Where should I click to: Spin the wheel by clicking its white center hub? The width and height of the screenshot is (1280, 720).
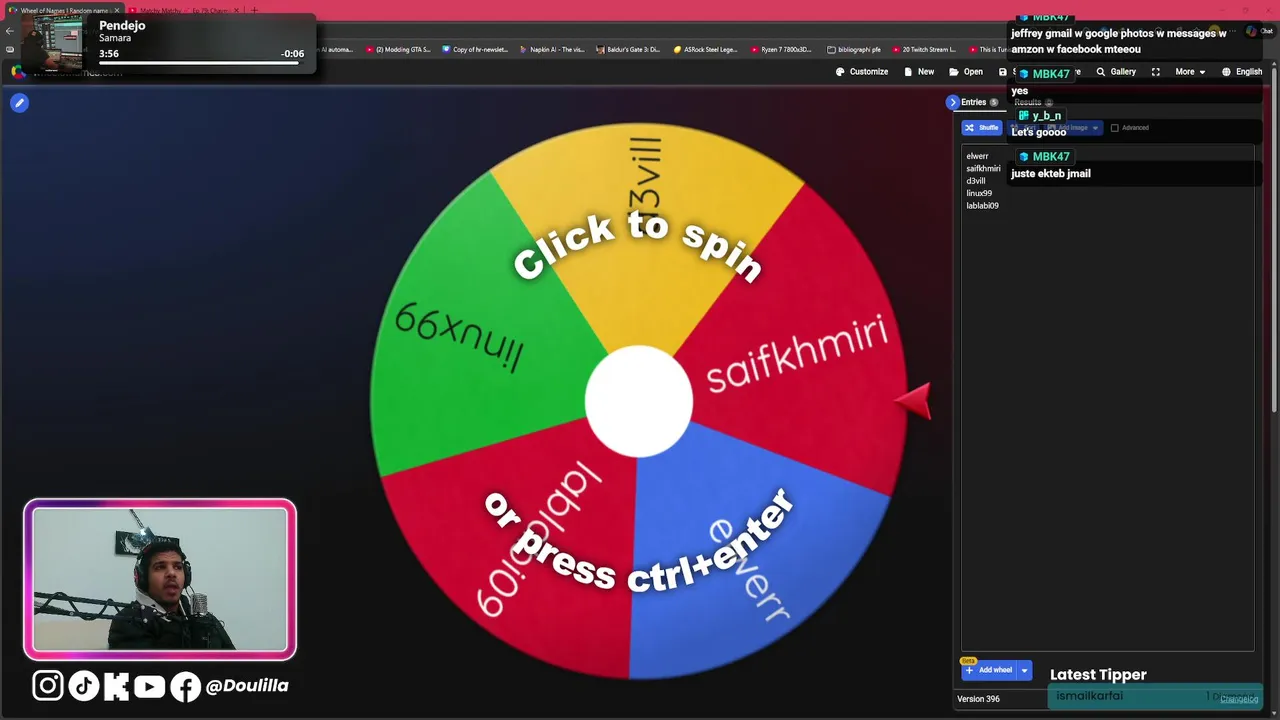tap(638, 401)
